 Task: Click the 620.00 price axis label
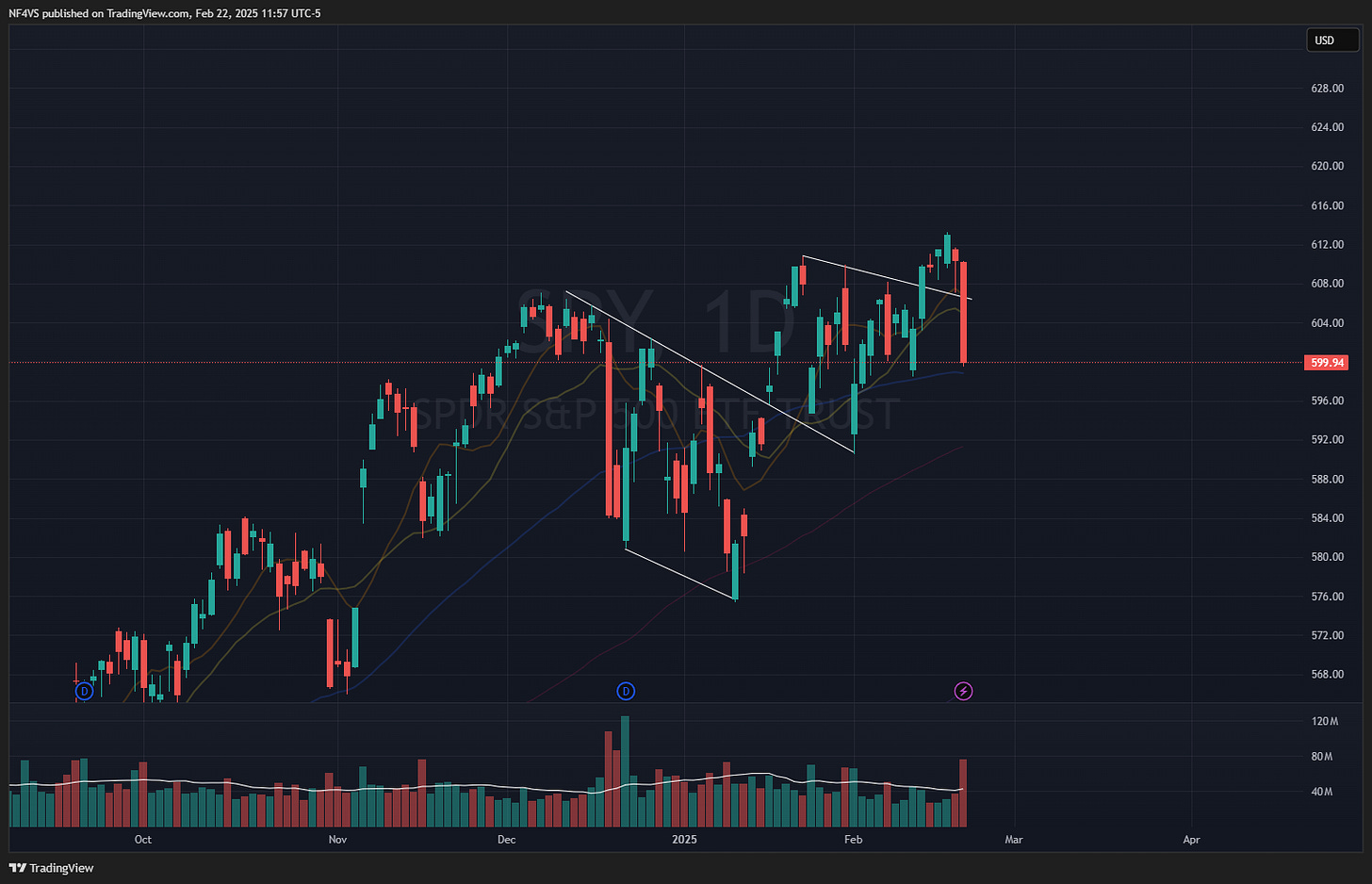point(1327,166)
